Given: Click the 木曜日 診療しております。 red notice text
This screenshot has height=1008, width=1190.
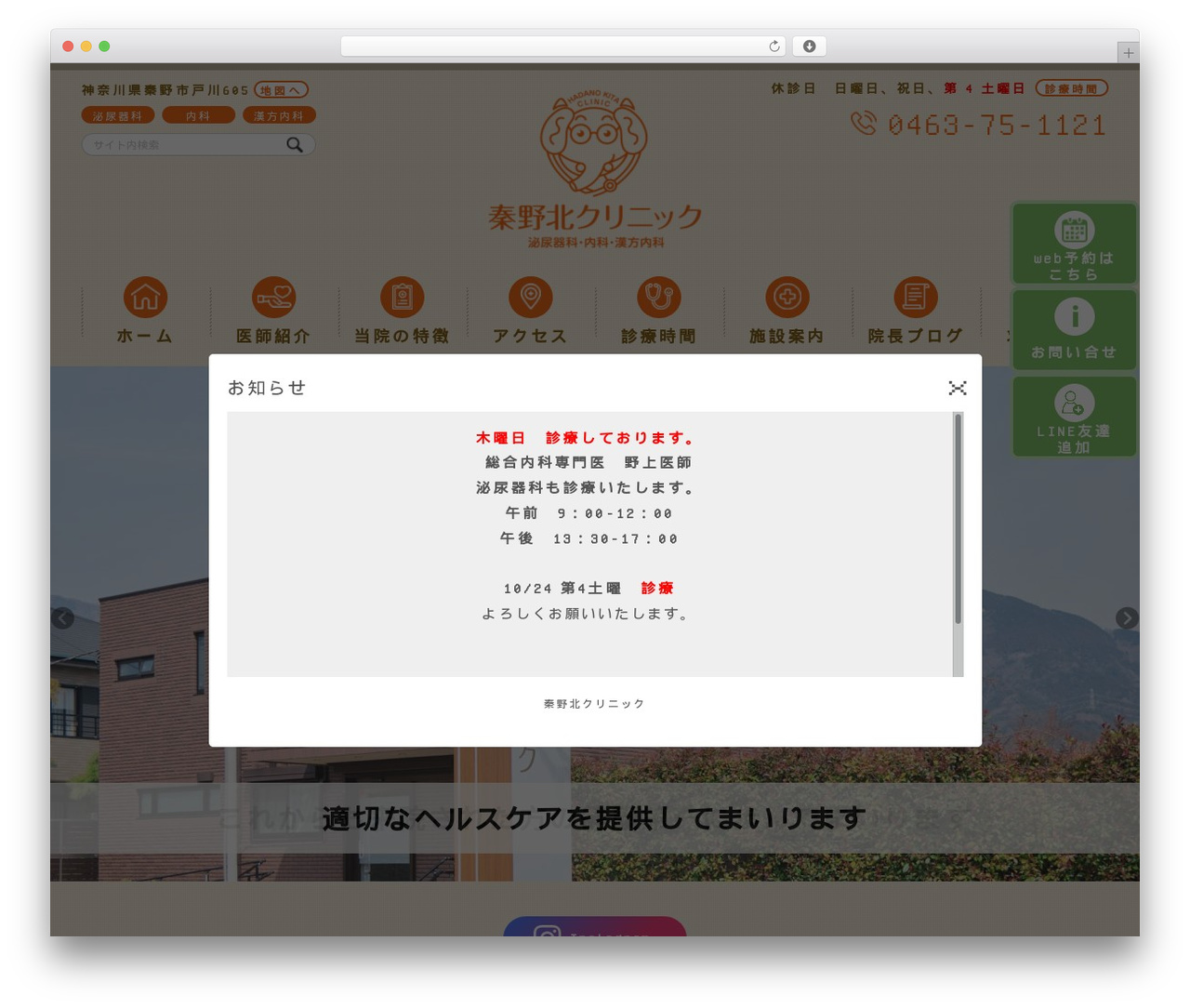Looking at the screenshot, I should (586, 438).
